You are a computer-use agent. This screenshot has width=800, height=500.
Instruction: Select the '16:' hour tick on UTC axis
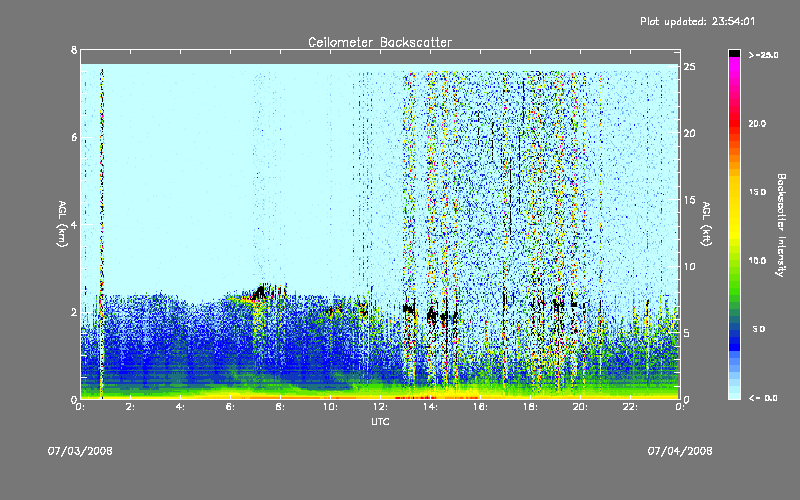[481, 407]
